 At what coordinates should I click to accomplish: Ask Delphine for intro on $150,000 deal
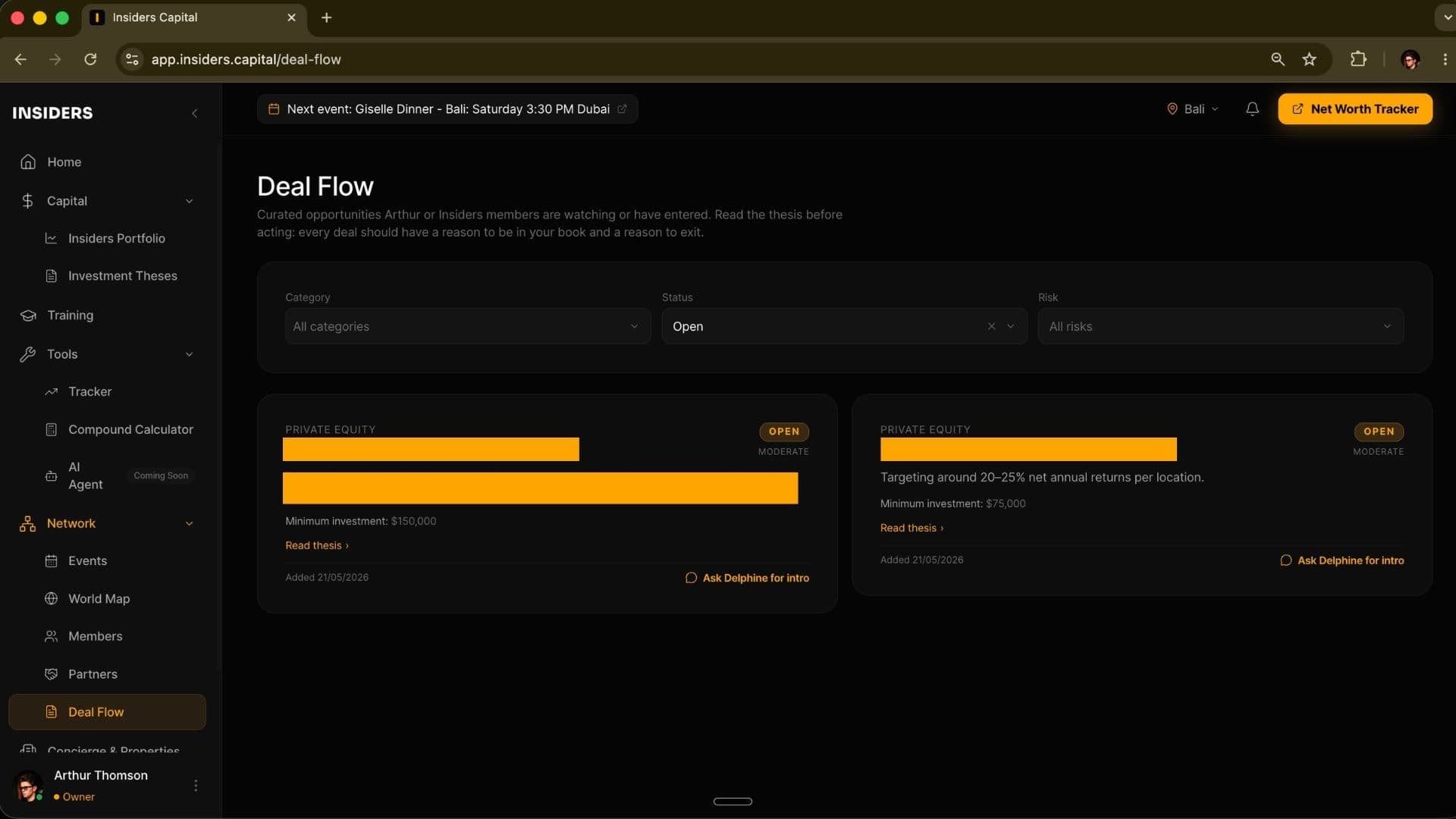[747, 578]
